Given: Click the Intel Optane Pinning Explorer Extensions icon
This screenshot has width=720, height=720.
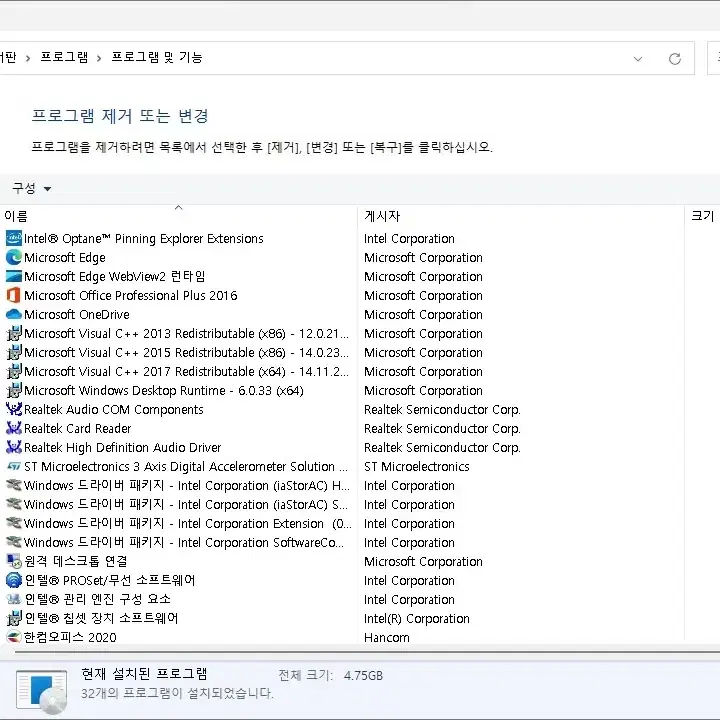Looking at the screenshot, I should [14, 238].
